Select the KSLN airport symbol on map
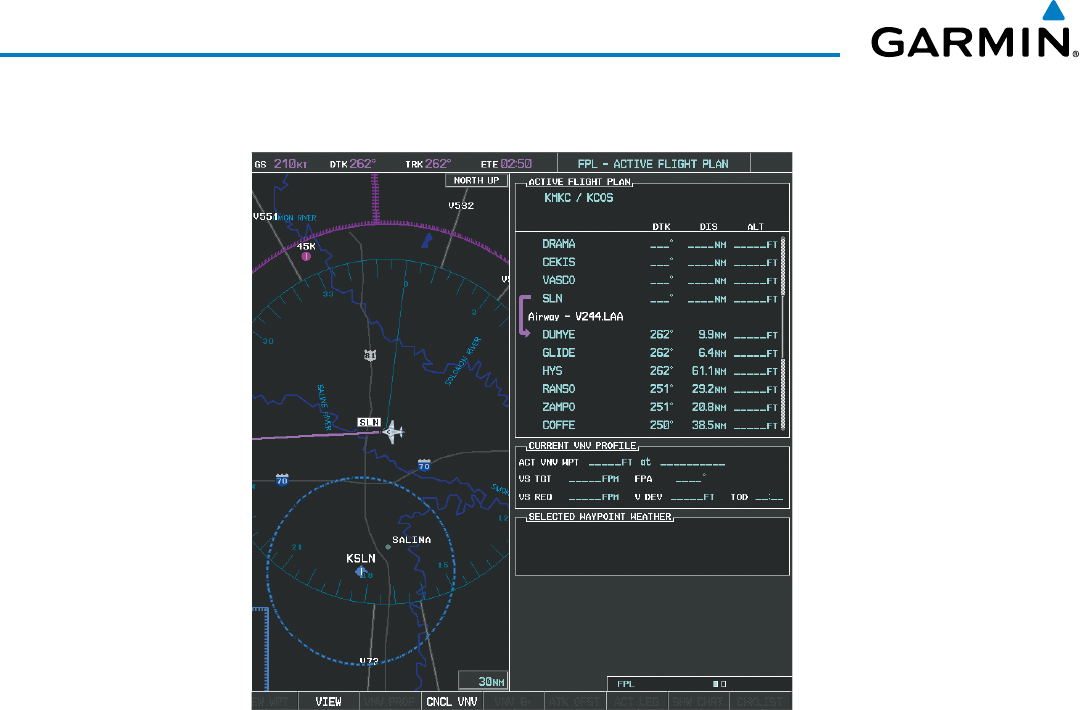 pyautogui.click(x=360, y=572)
